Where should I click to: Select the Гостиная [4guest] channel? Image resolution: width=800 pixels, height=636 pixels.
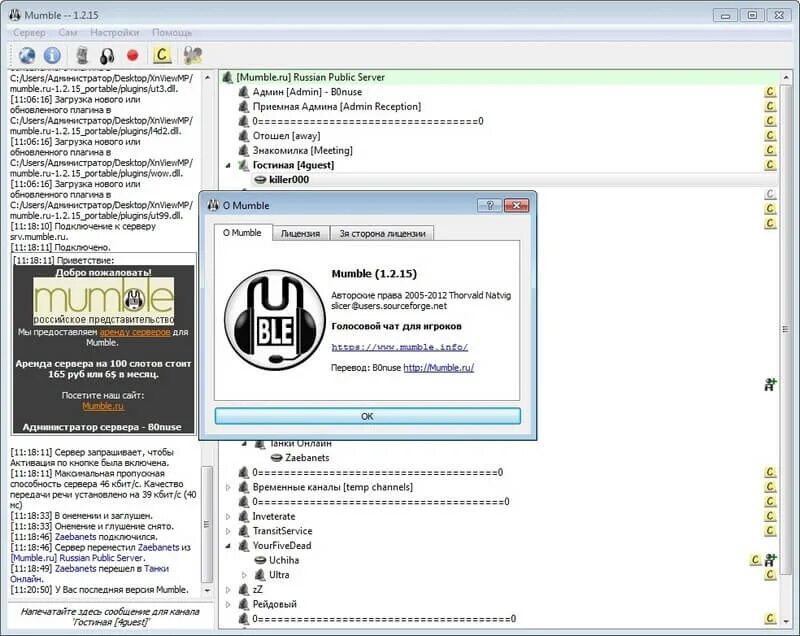click(293, 165)
